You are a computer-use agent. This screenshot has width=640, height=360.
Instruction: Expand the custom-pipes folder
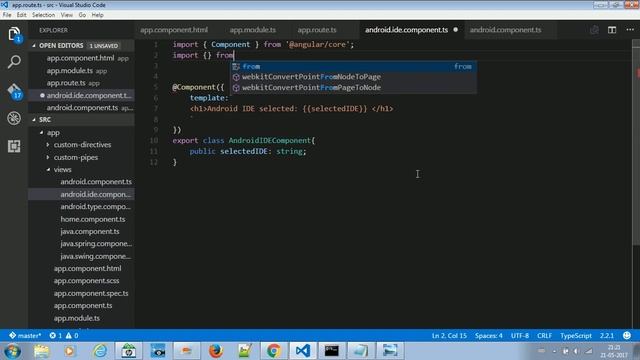48,157
